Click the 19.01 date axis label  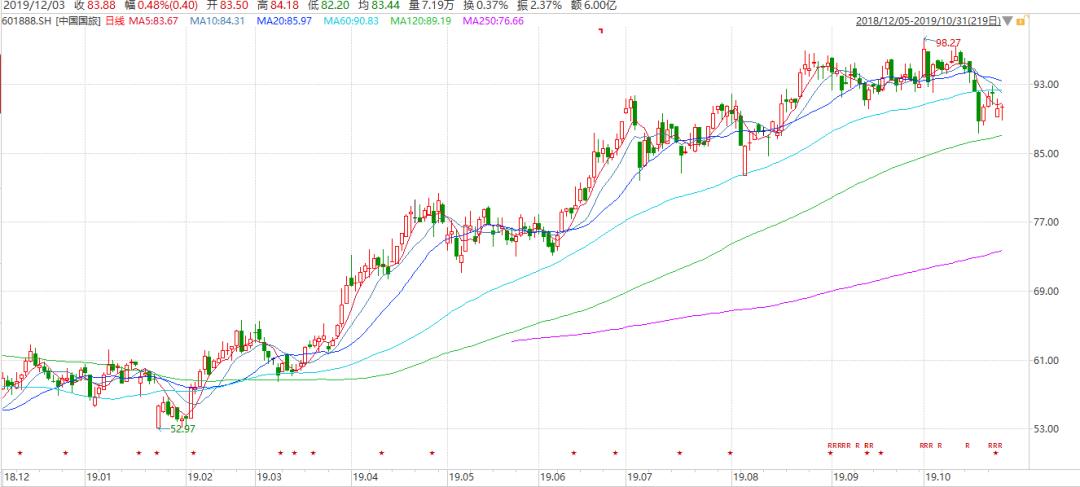click(98, 476)
